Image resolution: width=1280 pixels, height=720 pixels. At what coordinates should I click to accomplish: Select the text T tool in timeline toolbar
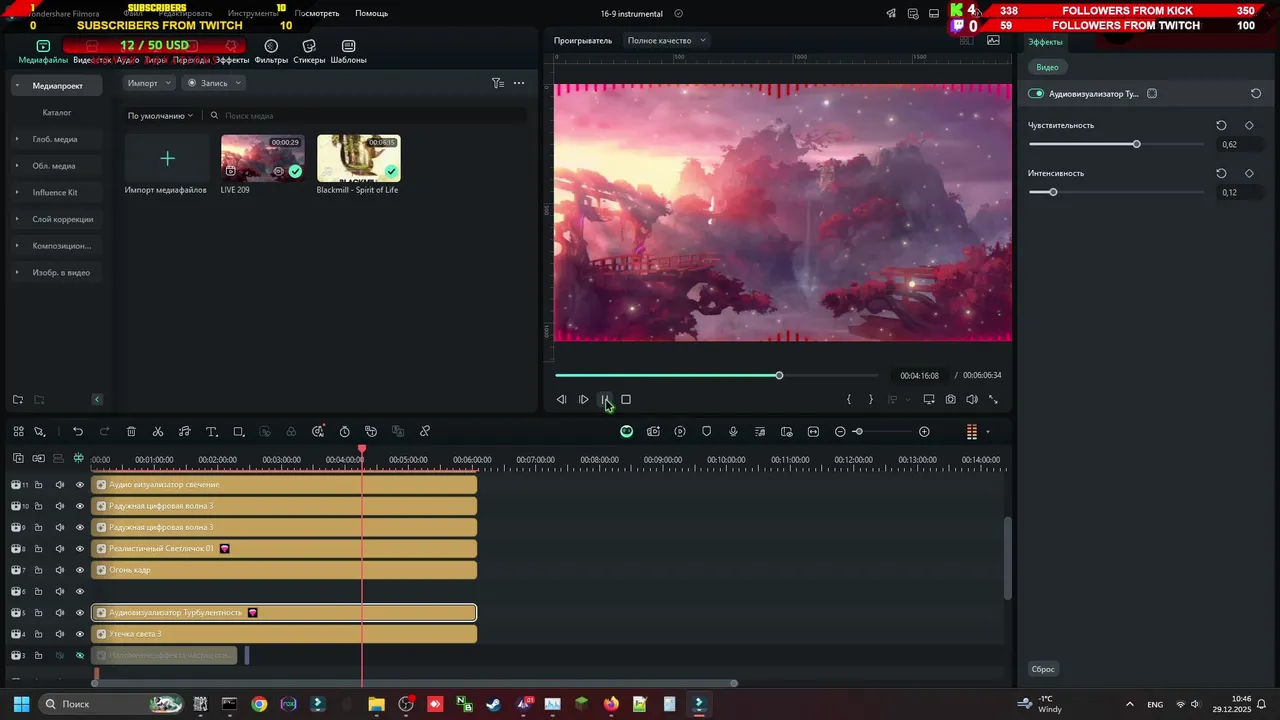tap(211, 432)
